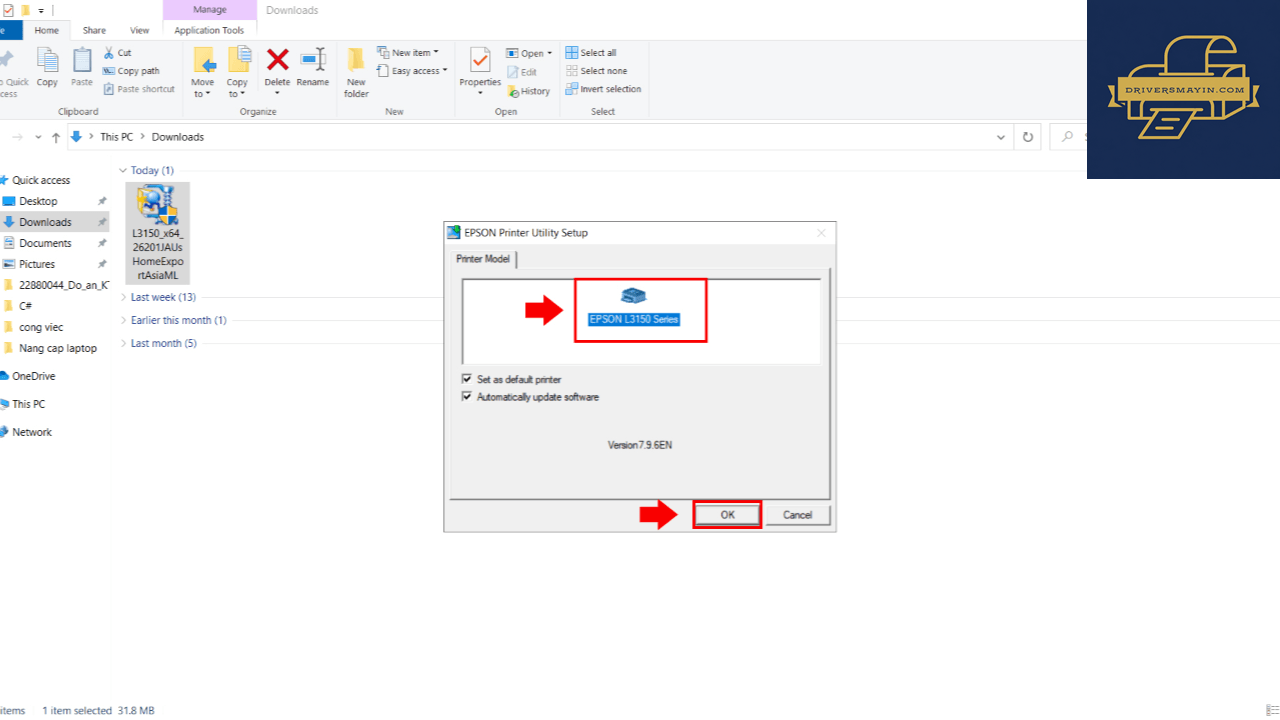Close the EPSON Printer Utility Setup dialog
Viewport: 1280px width, 720px height.
pyautogui.click(x=822, y=233)
